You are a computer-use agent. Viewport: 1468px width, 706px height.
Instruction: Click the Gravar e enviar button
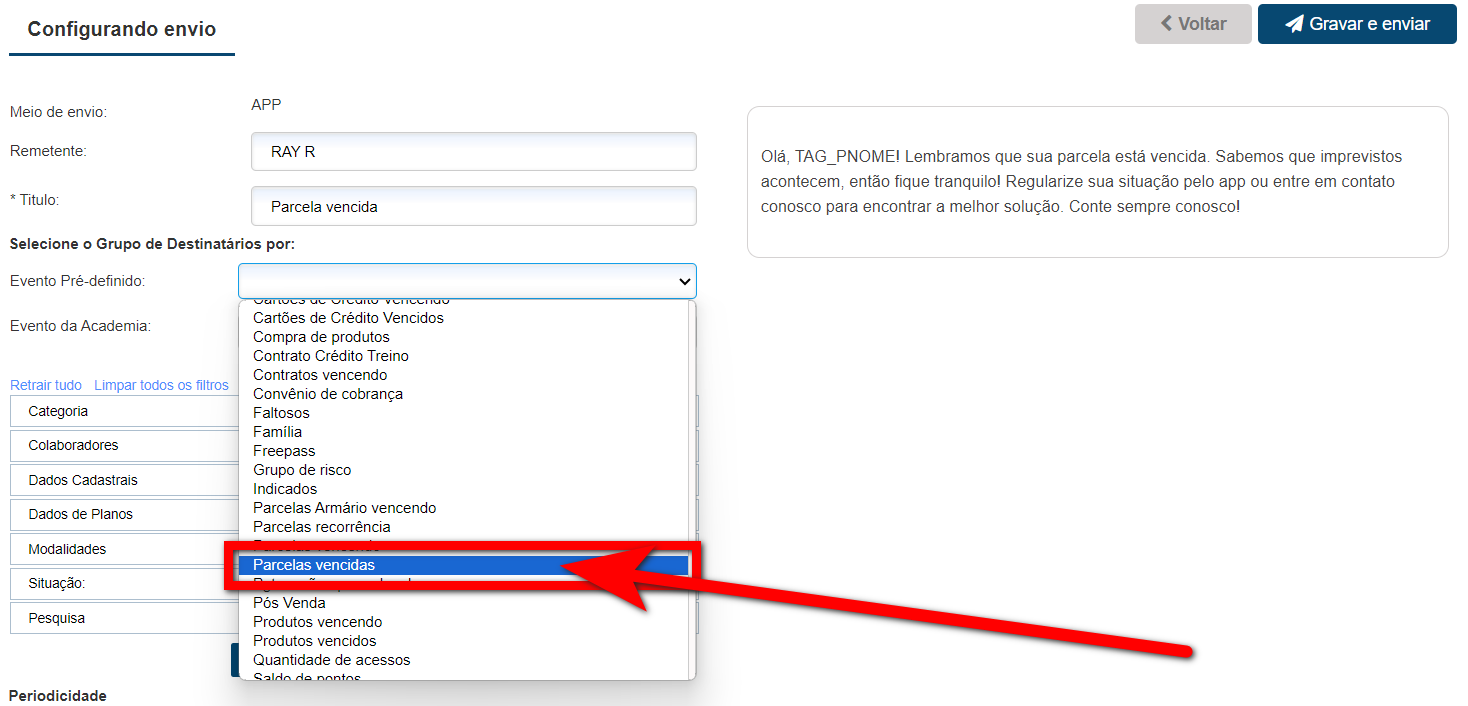1356,24
